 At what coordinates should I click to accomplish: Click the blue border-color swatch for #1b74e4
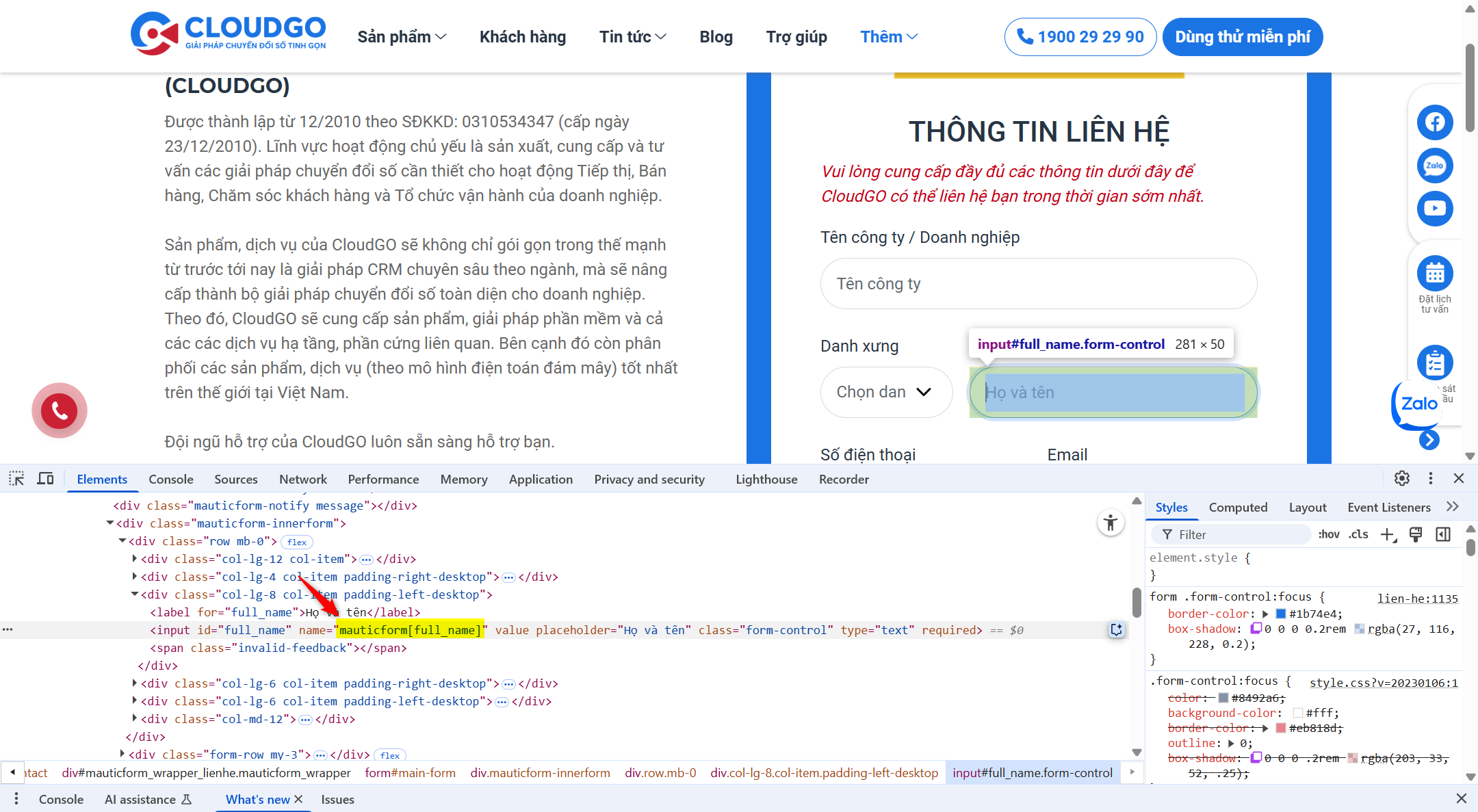[x=1280, y=614]
